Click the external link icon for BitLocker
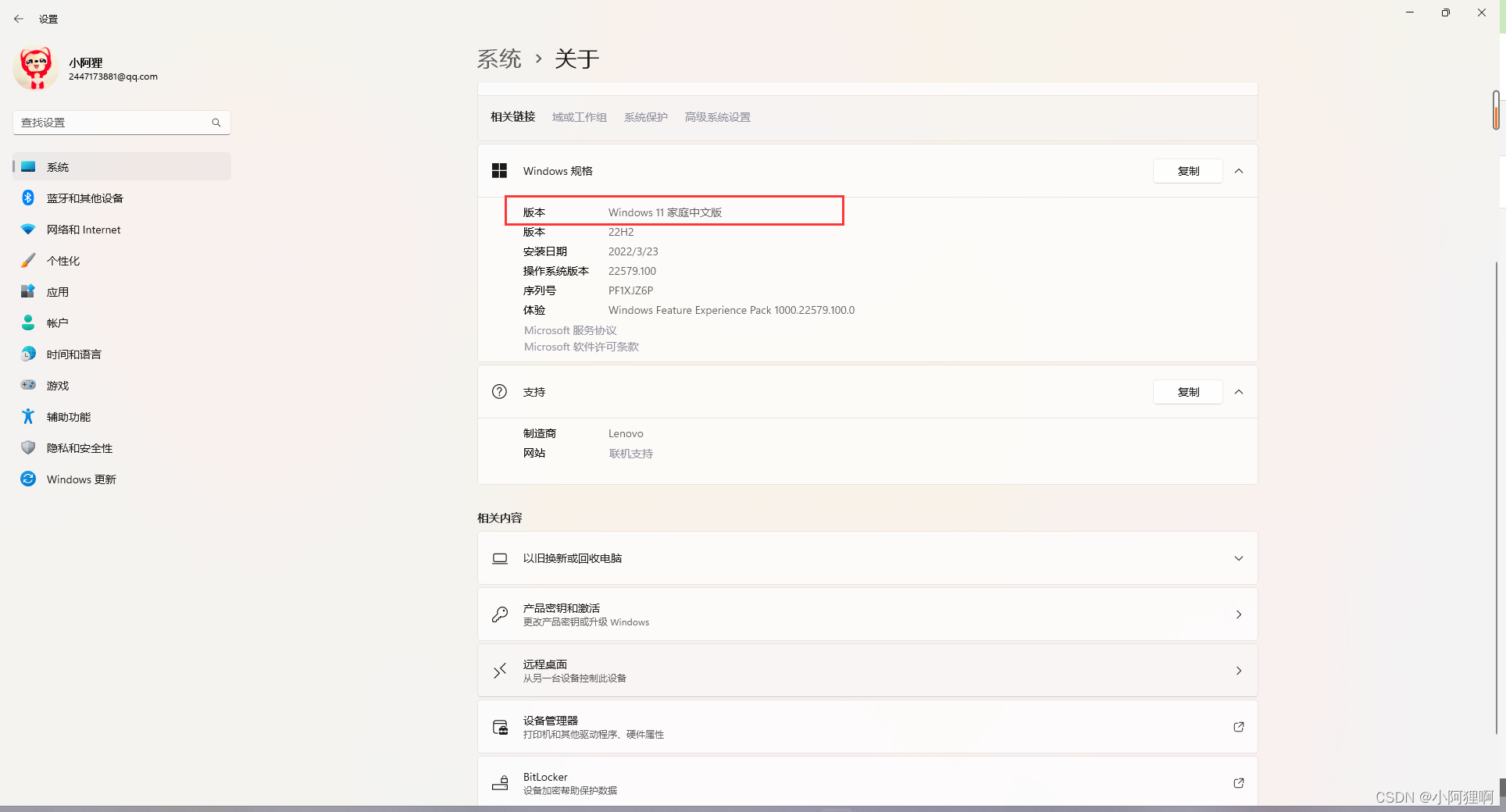This screenshot has height=812, width=1506. coord(1239,783)
